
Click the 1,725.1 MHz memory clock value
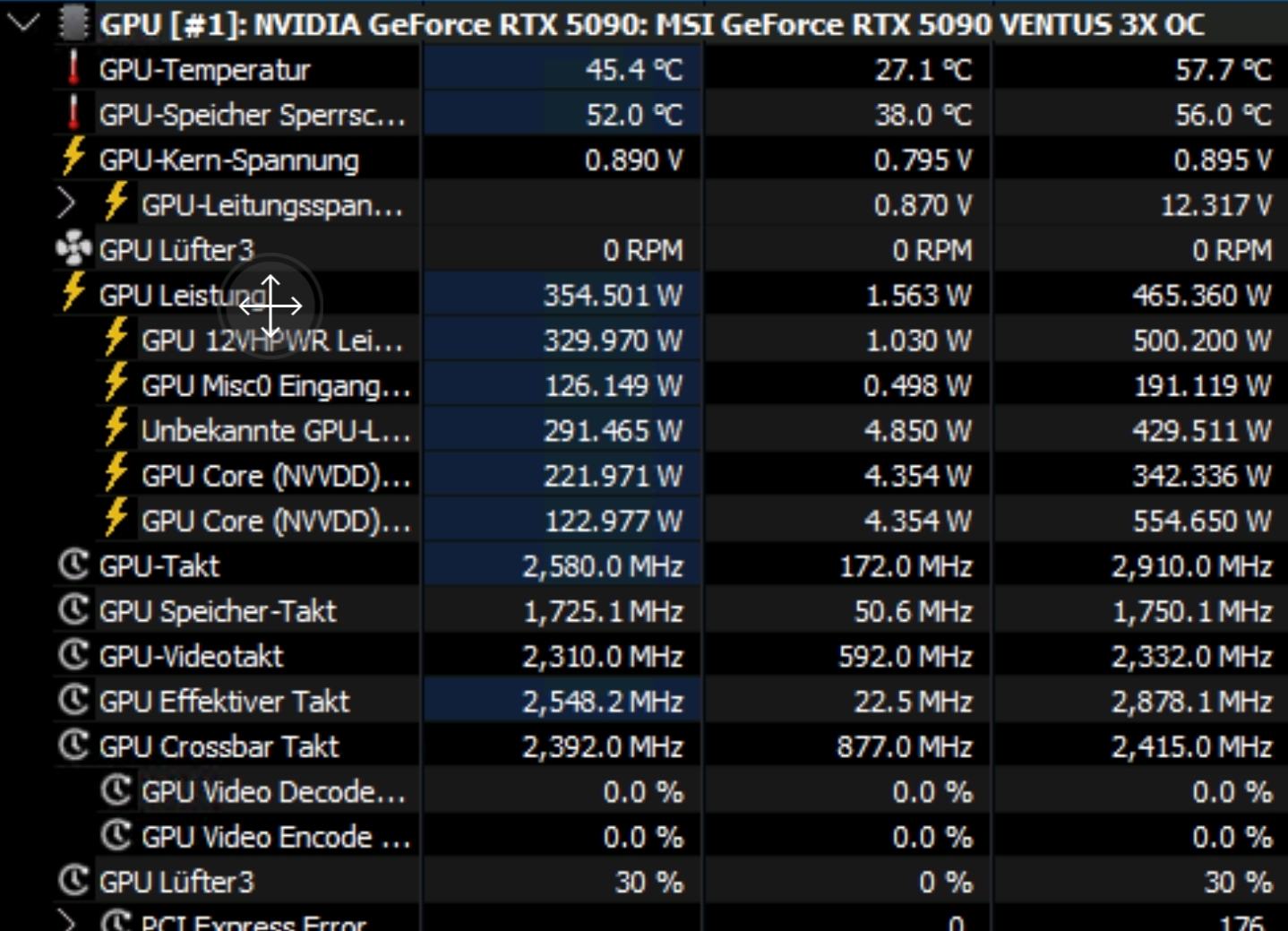coord(603,611)
